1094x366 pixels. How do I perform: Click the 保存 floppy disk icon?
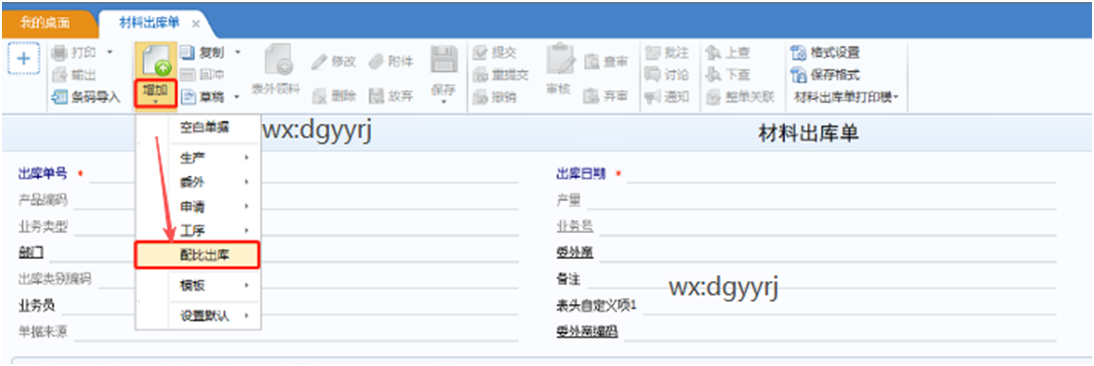pos(444,60)
